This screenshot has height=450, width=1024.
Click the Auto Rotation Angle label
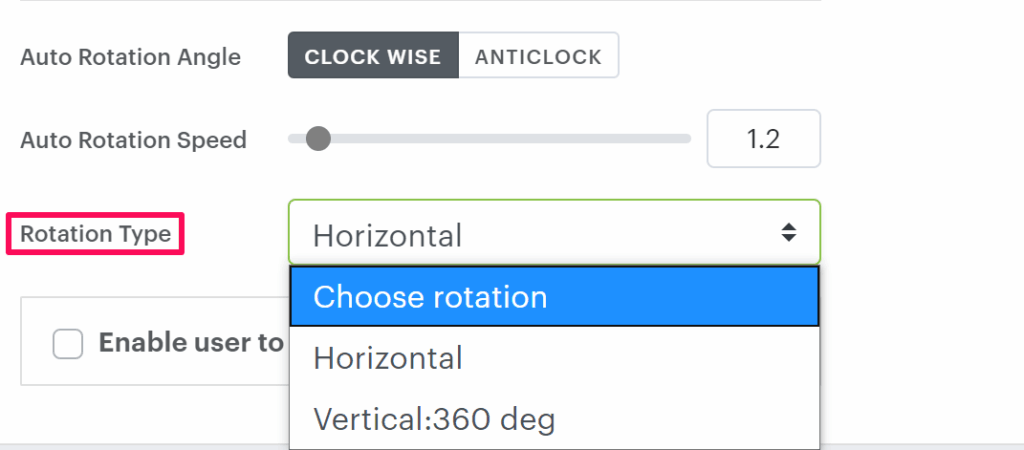point(130,56)
